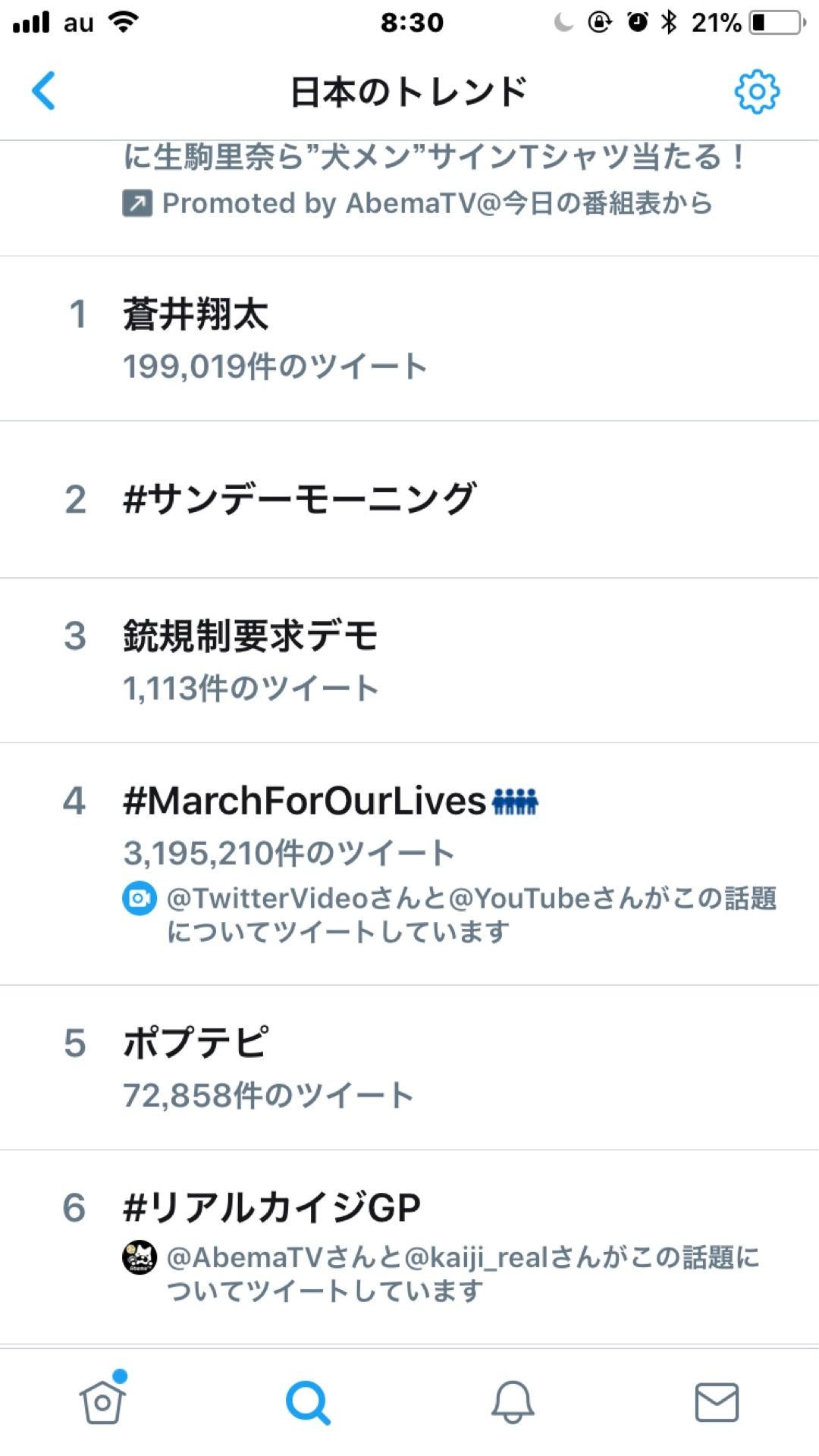Tap the Promoted by AbemaTV label
The width and height of the screenshot is (819, 1456).
pyautogui.click(x=437, y=203)
